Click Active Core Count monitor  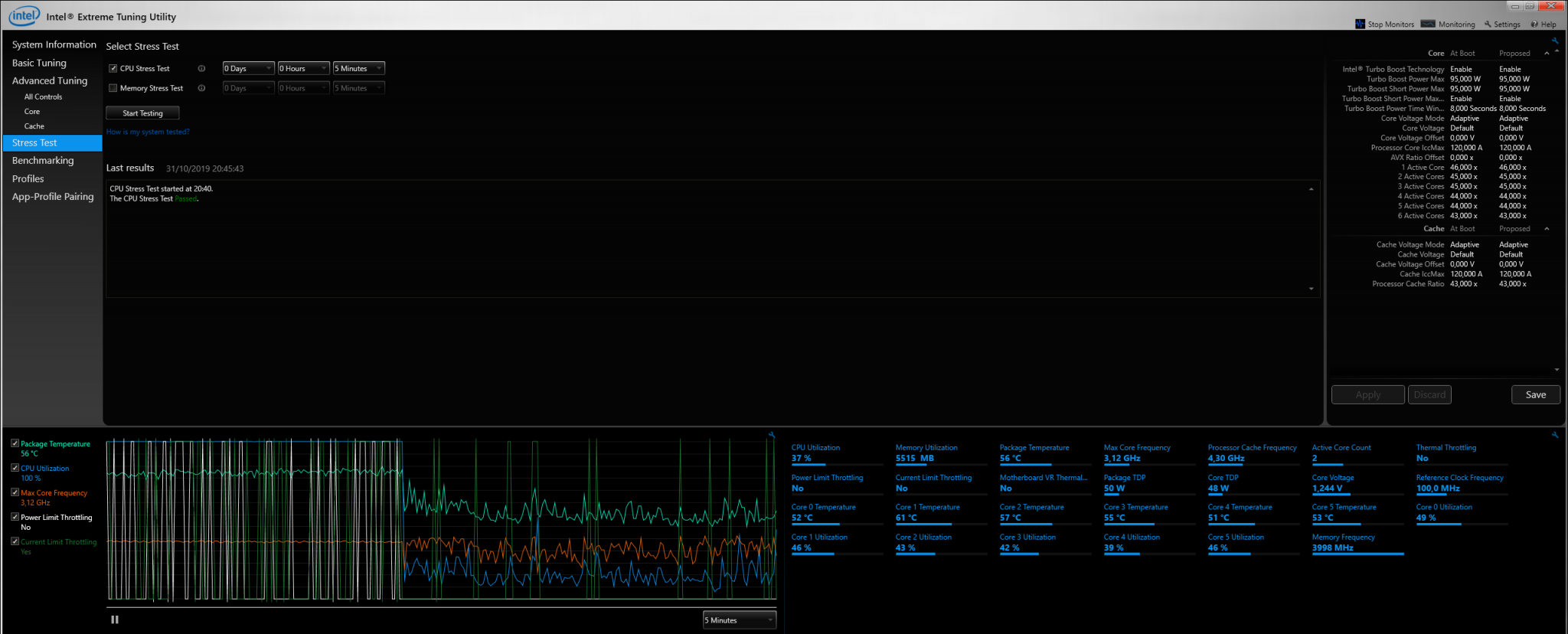[1357, 453]
